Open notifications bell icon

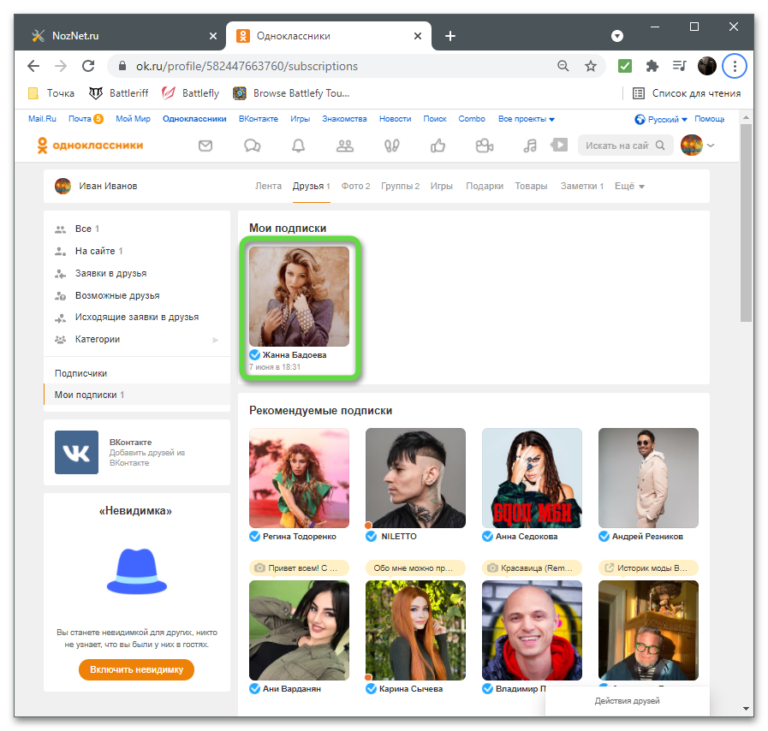tap(298, 146)
